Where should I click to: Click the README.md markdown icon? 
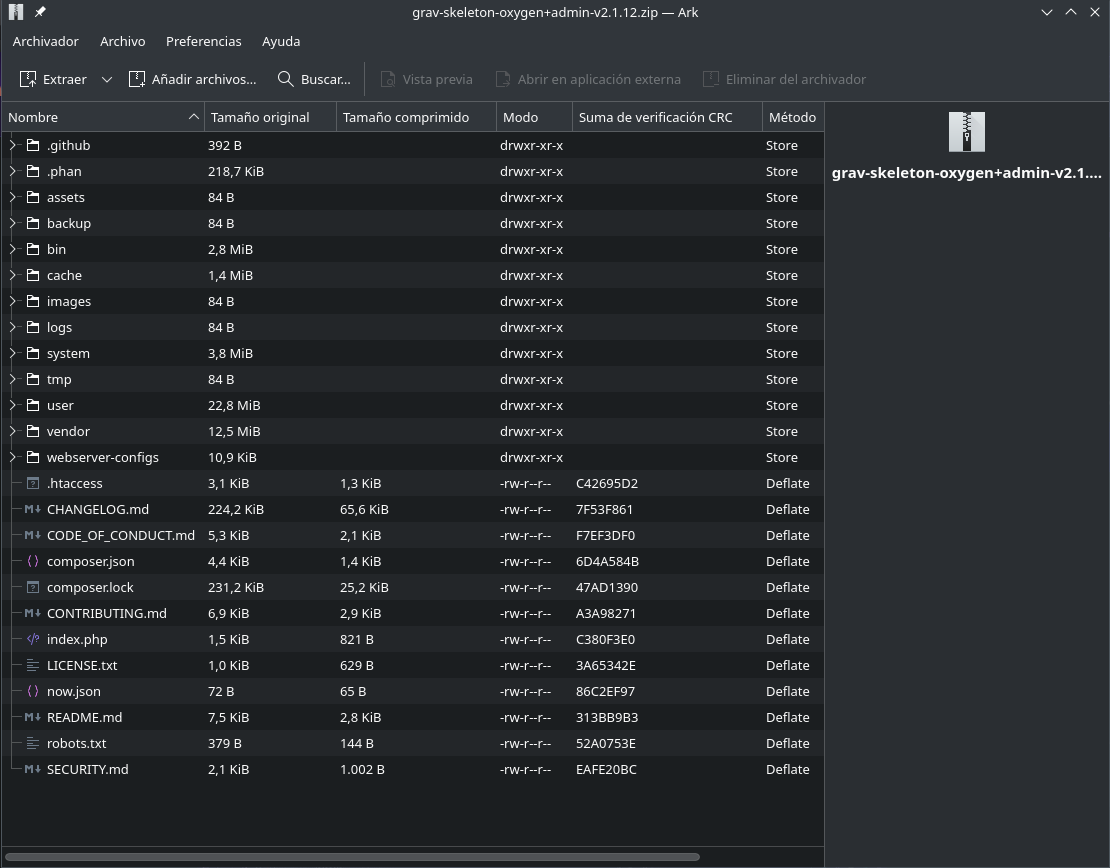pos(33,717)
